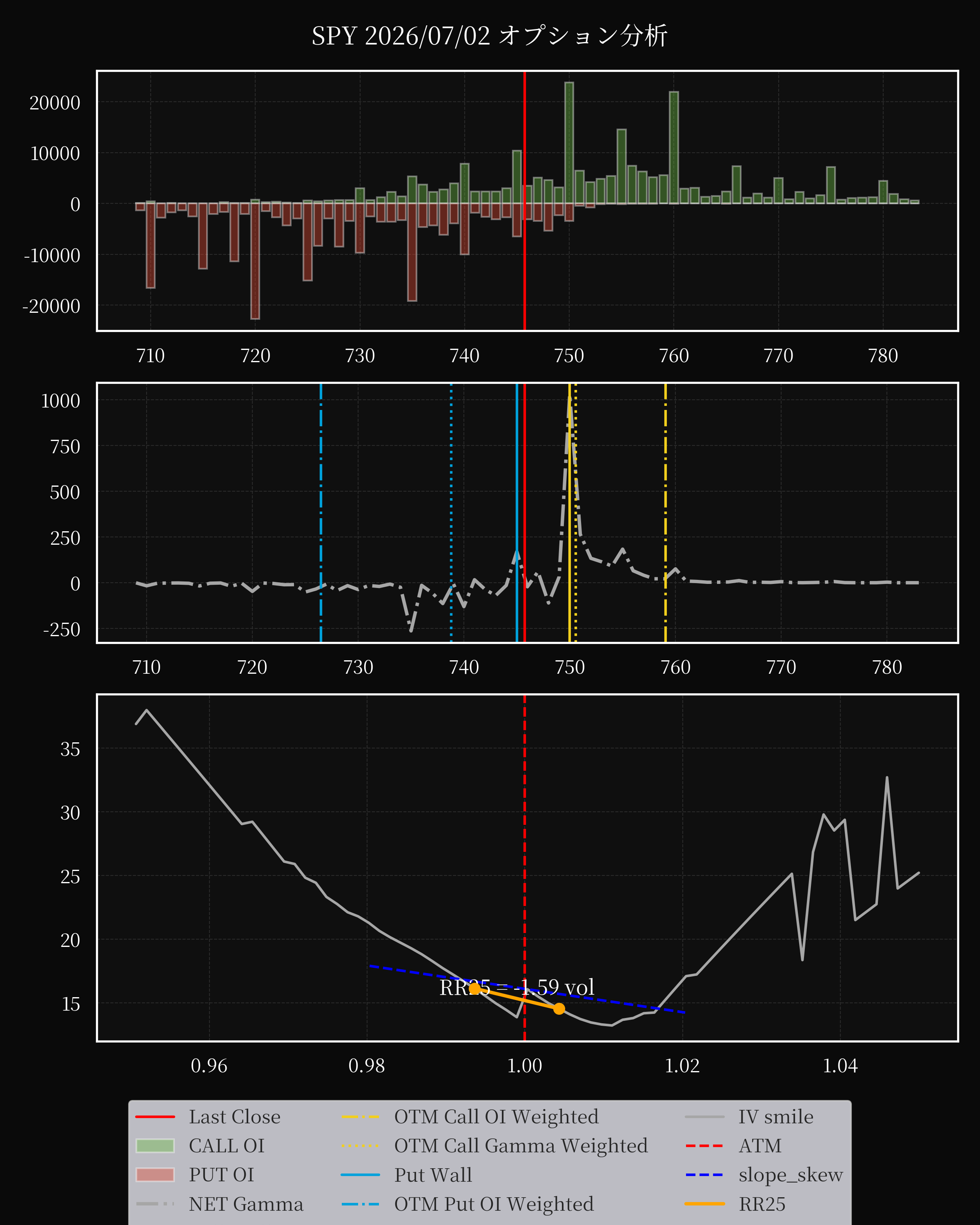
Task: Click the 'slope_skew' legend label
Action: [x=790, y=1175]
